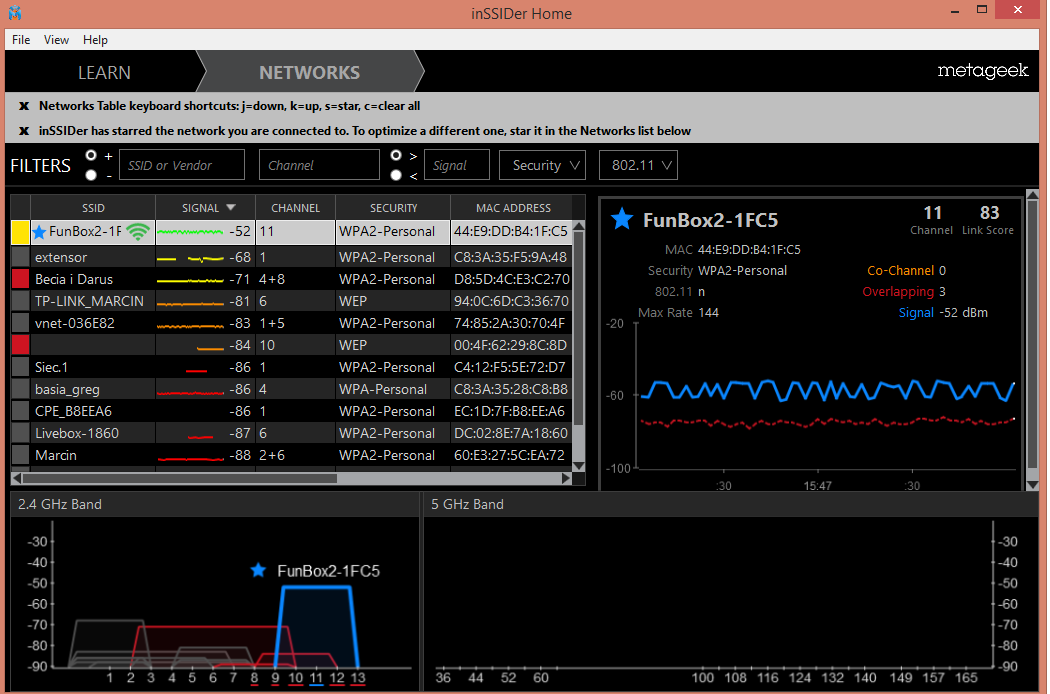Dismiss the keyboard shortcuts notice with X

(x=24, y=106)
